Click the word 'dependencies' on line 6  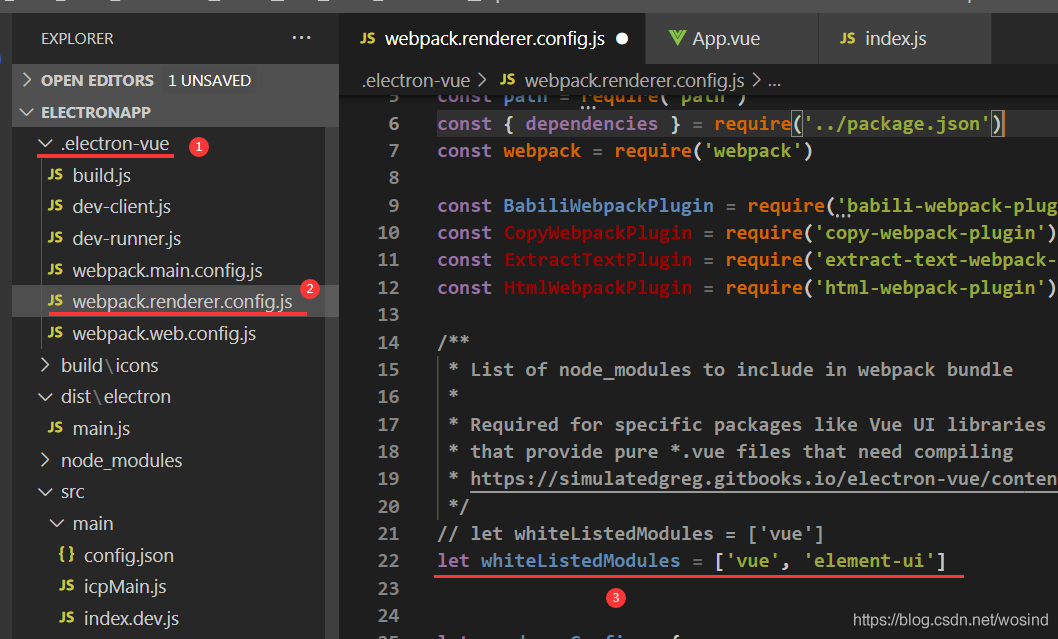tap(591, 123)
